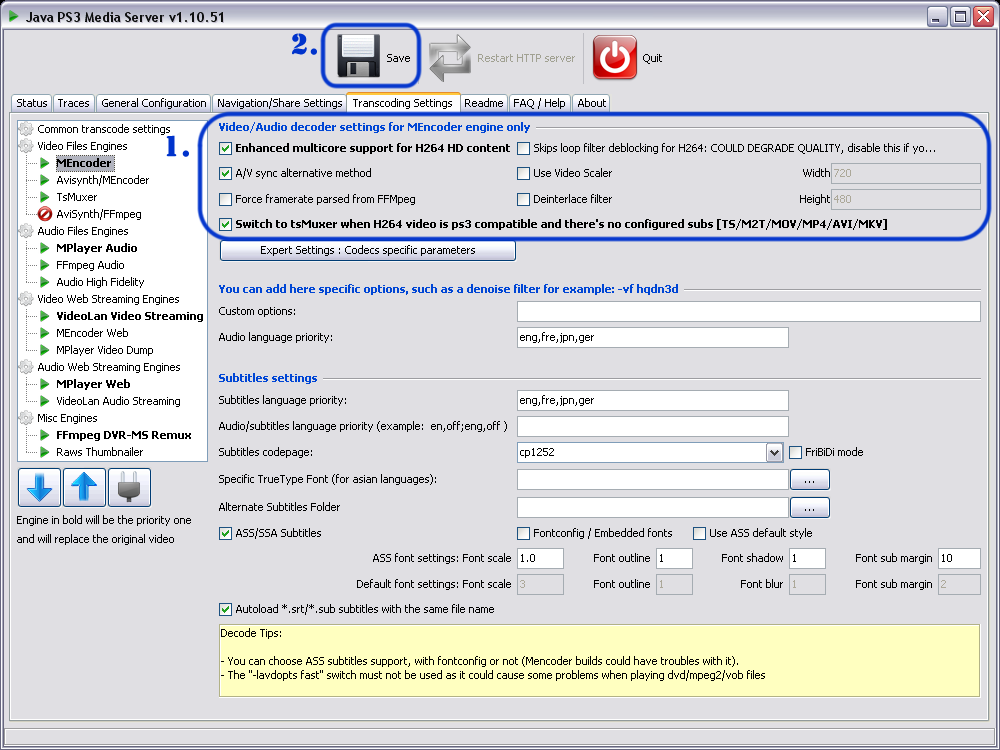Switch to the Status tab

(32, 103)
